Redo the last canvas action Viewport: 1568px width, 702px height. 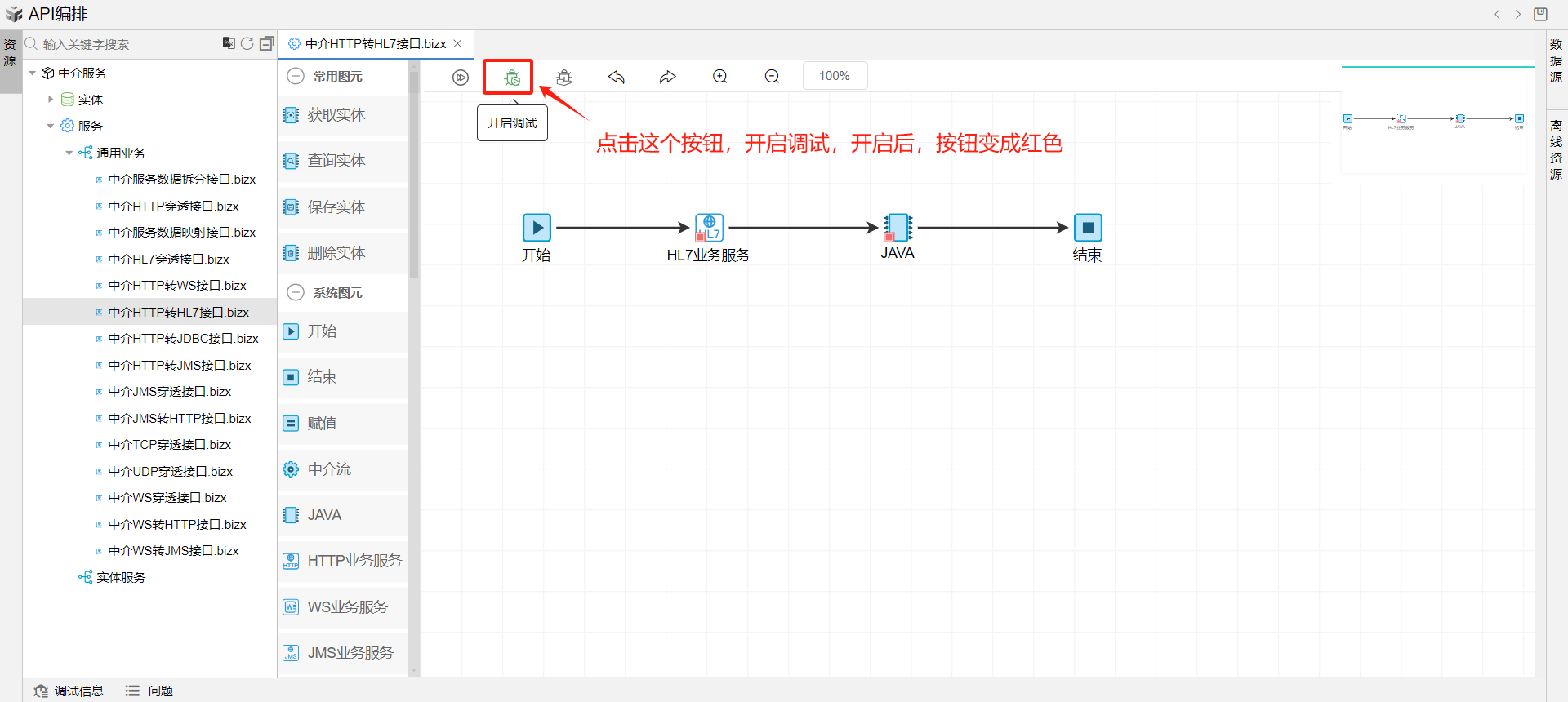point(668,77)
